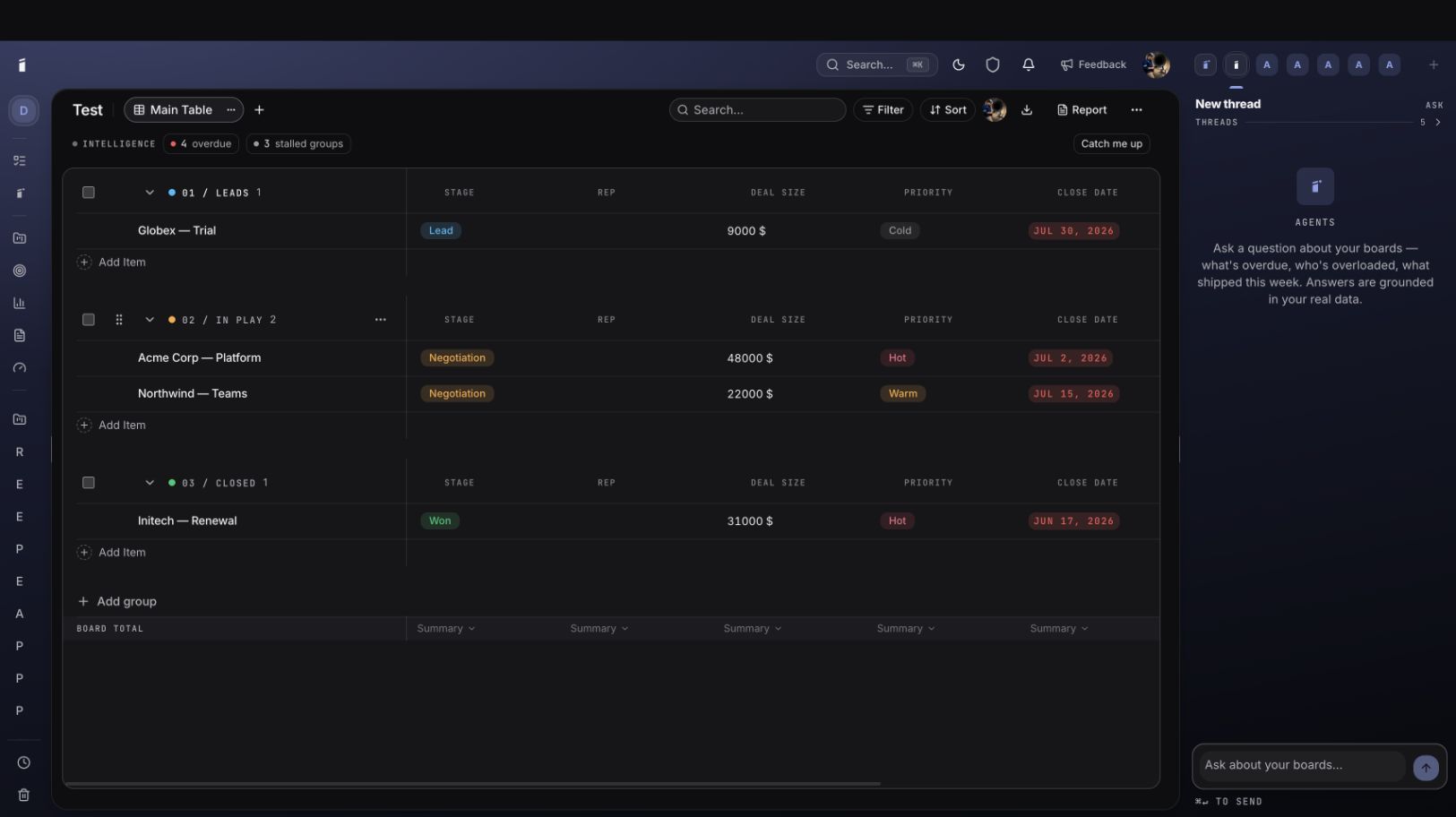The width and height of the screenshot is (1456, 817).
Task: Check the 03 / Closed group checkbox
Action: coord(89,483)
